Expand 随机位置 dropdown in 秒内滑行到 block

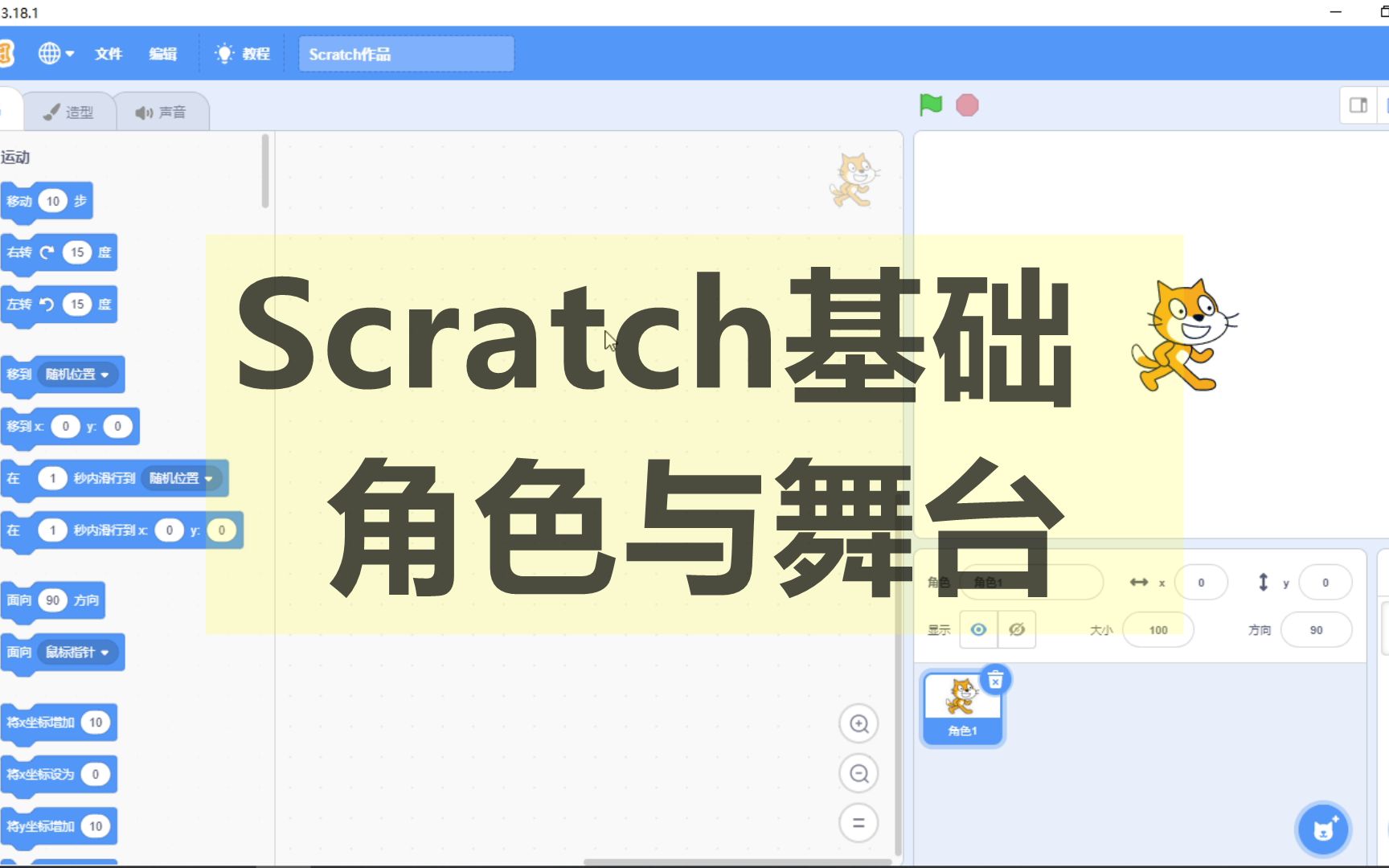(182, 478)
